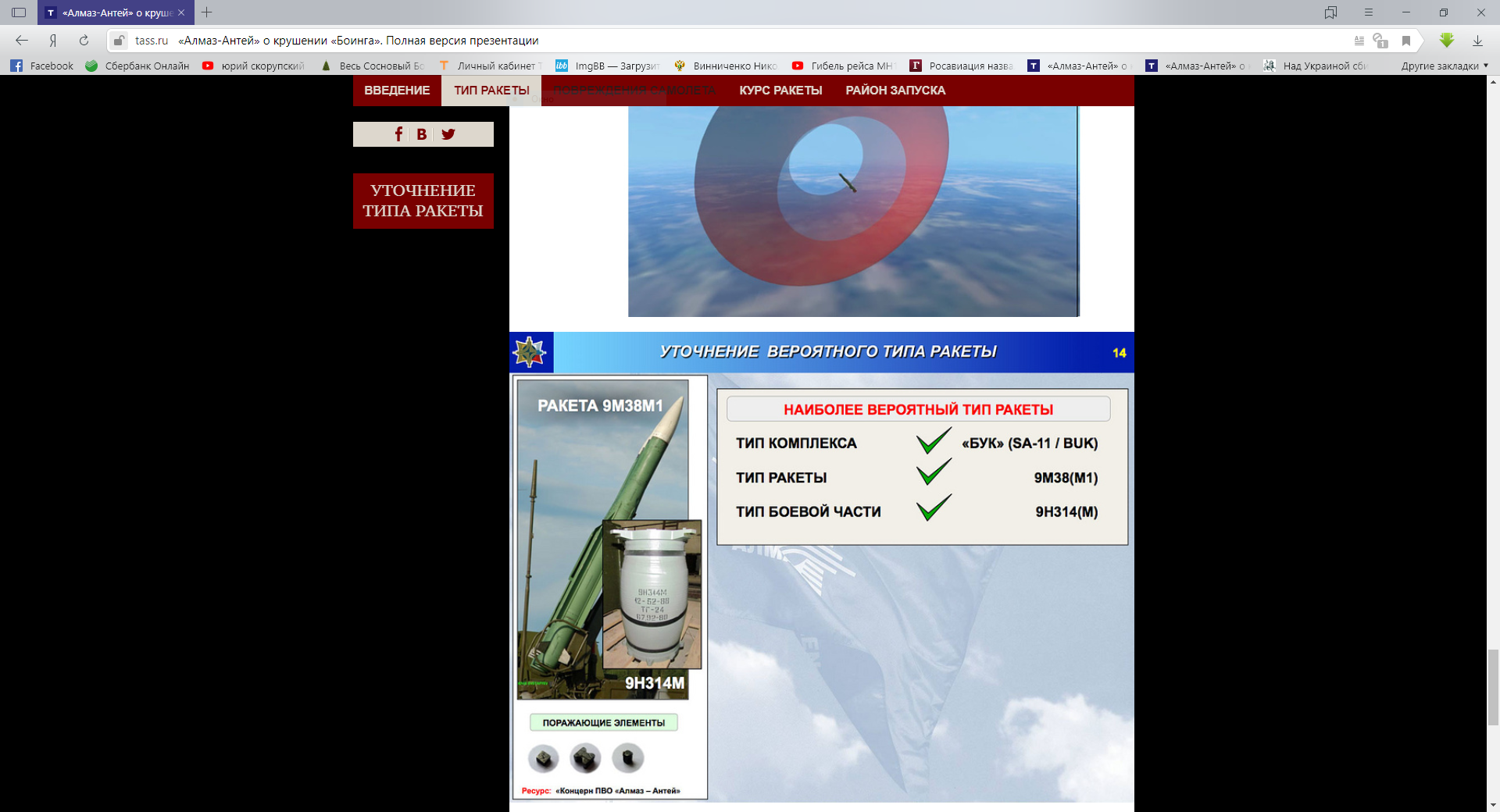Click the РАКЕТА 9М38М1 caption
The height and width of the screenshot is (812, 1500).
(x=600, y=406)
